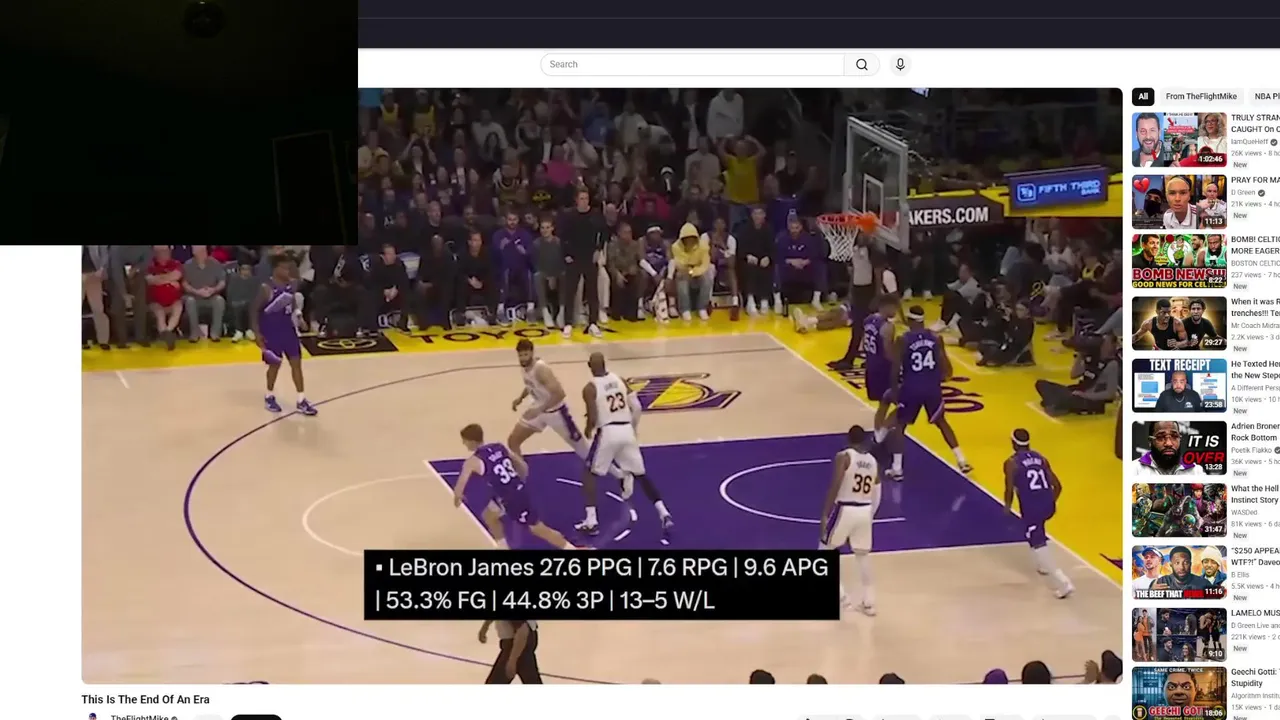Image resolution: width=1280 pixels, height=720 pixels.
Task: Open the 'GEECHI GOT' 18:06 thumbnail
Action: [1179, 694]
